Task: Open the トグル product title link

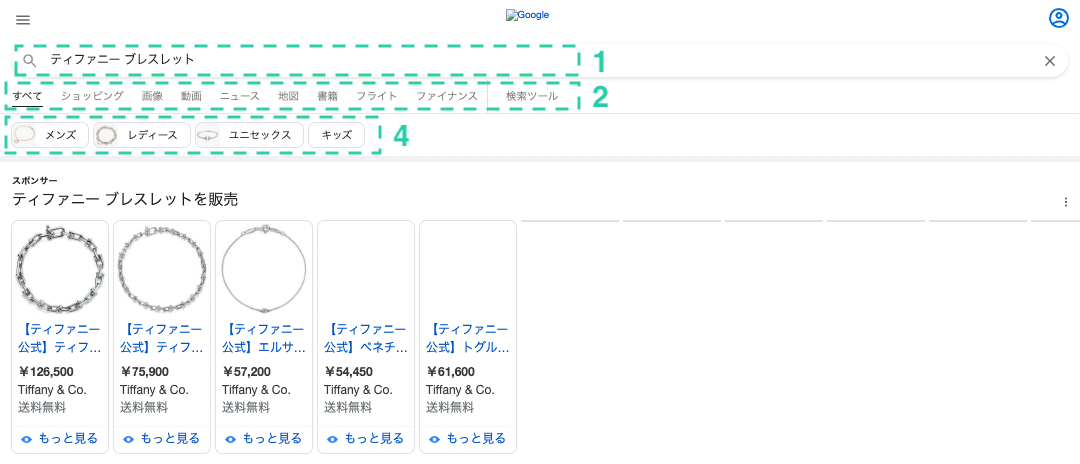Action: (468, 338)
